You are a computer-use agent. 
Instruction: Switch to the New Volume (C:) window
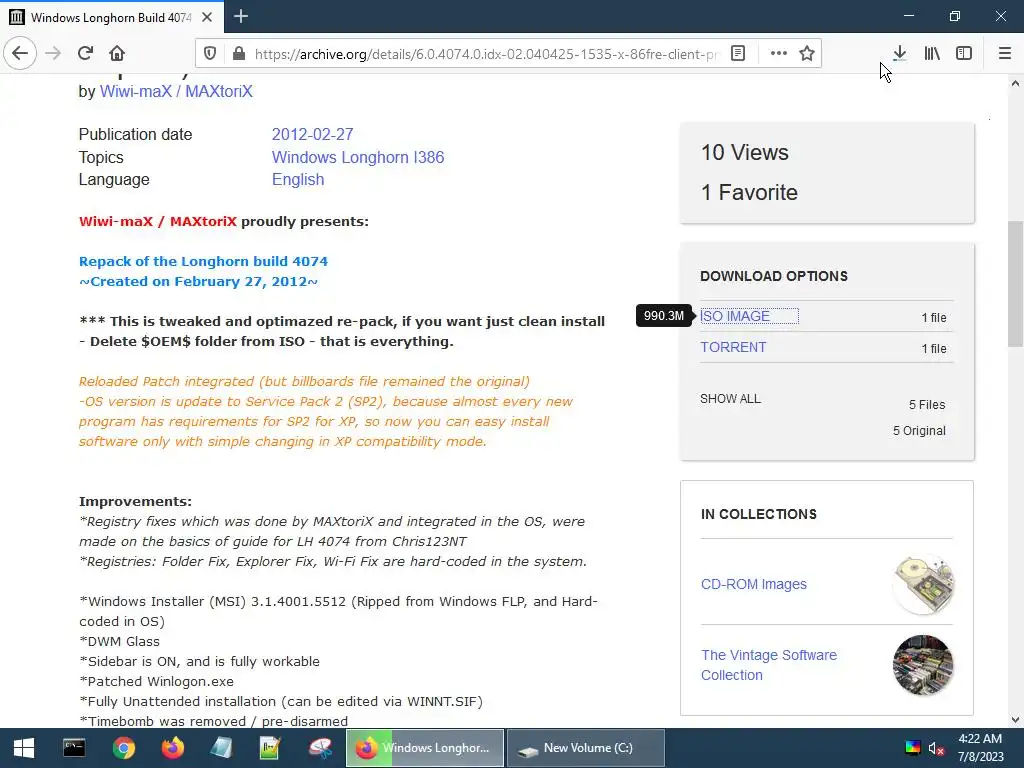click(x=586, y=748)
